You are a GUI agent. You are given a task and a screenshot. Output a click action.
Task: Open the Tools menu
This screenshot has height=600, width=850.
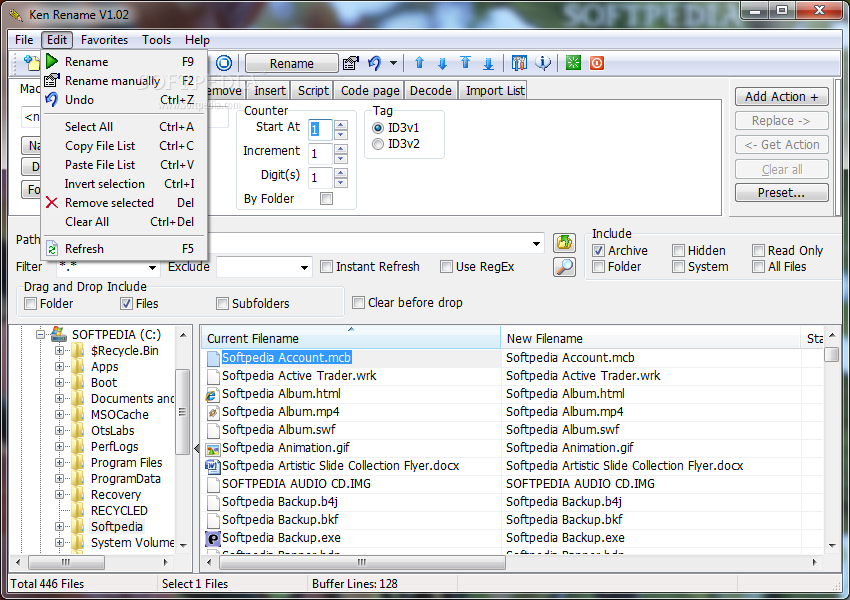156,40
